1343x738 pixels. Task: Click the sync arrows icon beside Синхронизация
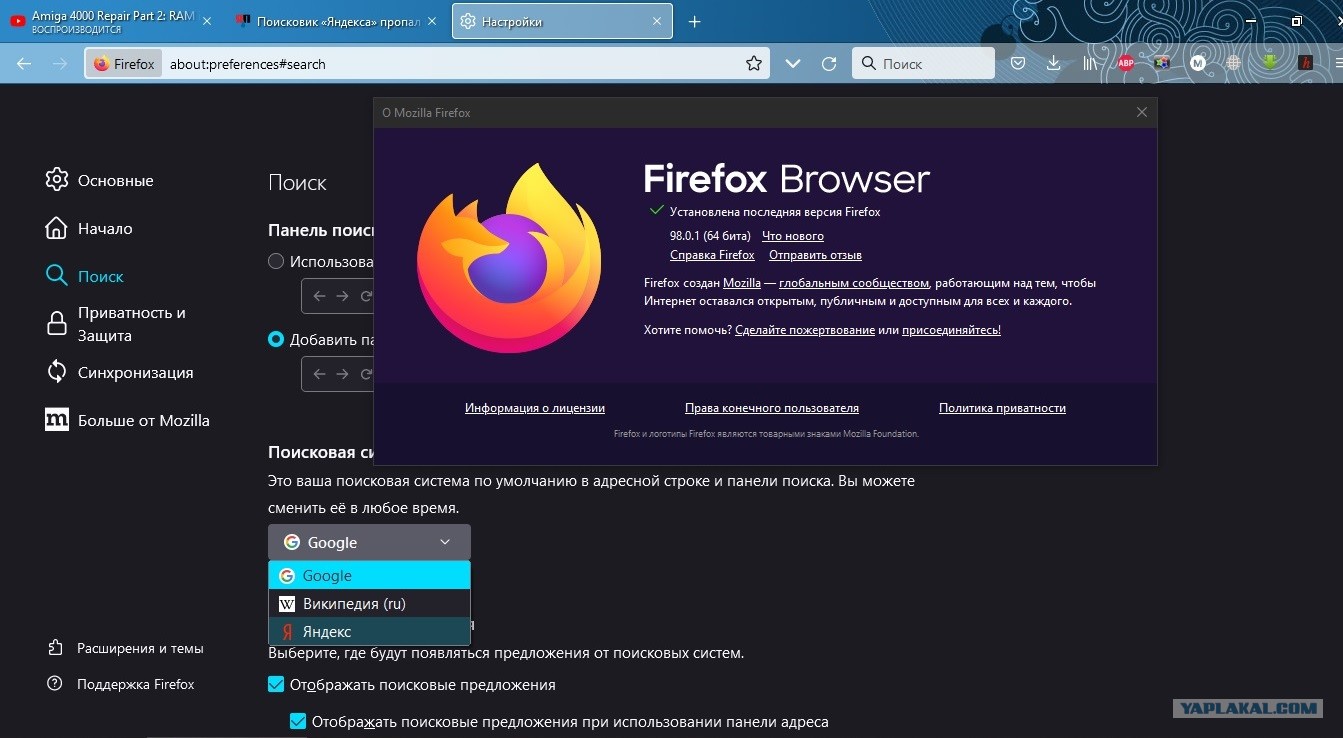tap(57, 372)
